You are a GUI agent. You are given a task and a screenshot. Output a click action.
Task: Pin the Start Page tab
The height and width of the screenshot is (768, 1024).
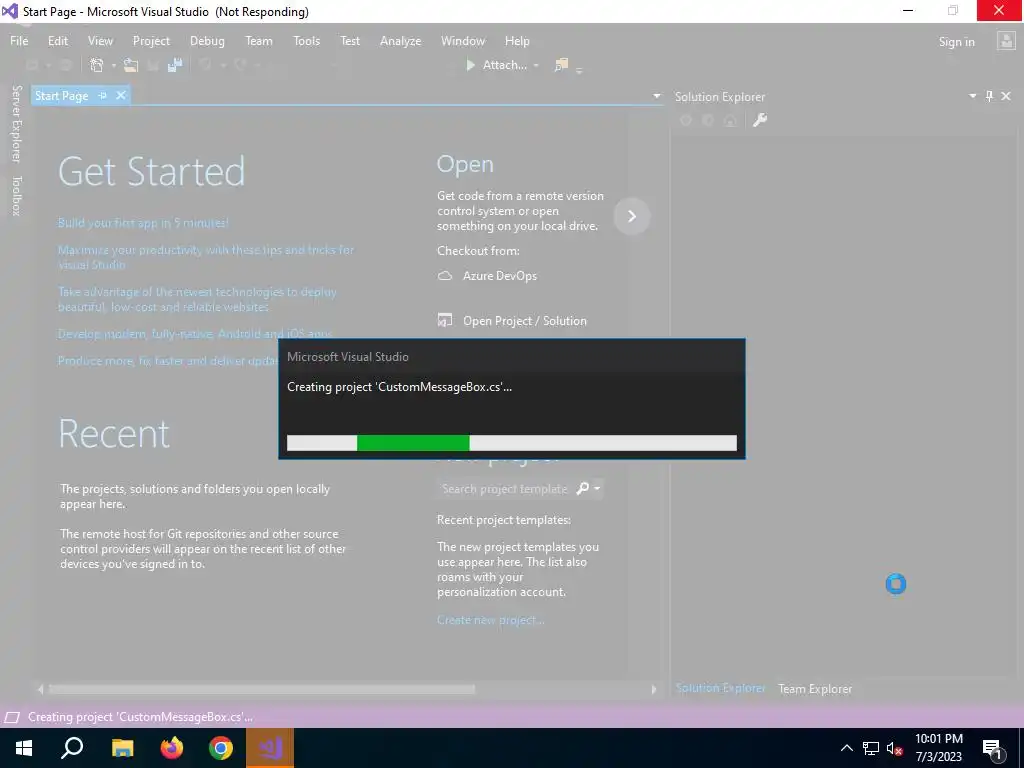coord(103,96)
